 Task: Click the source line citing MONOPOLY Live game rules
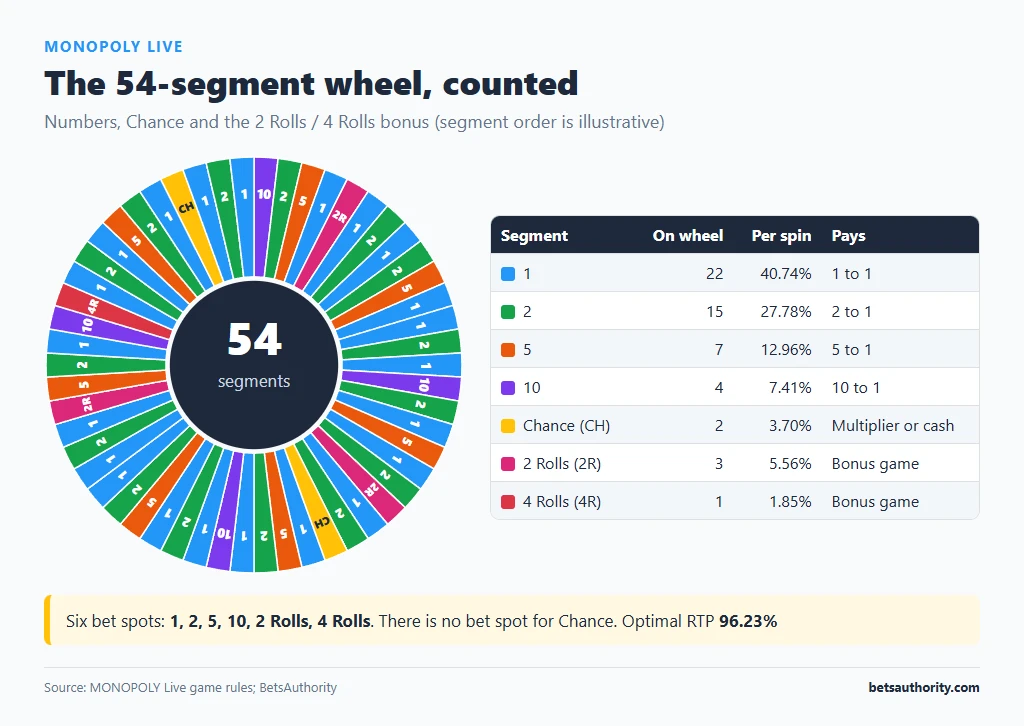(191, 687)
